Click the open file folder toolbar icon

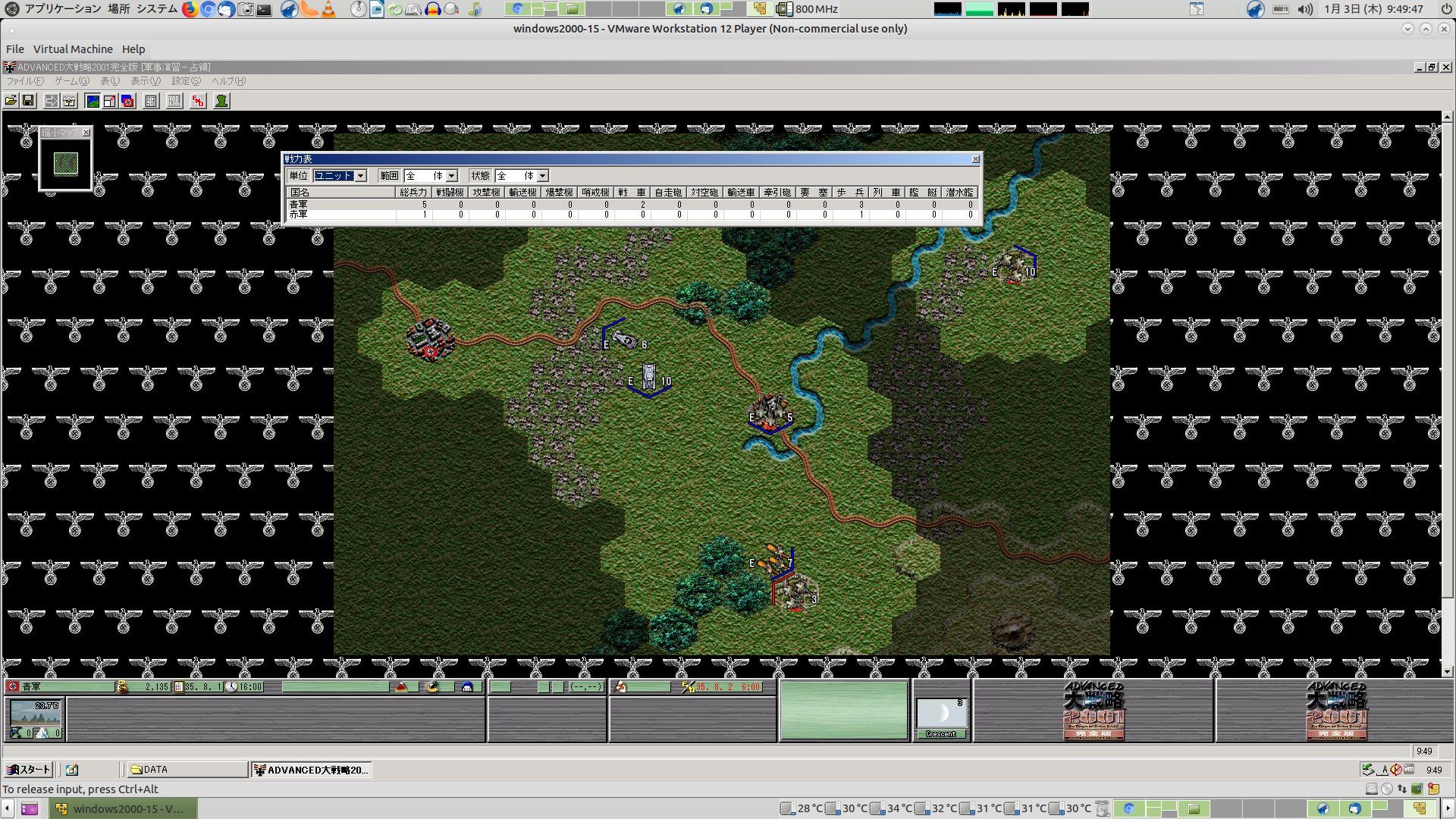[x=11, y=101]
